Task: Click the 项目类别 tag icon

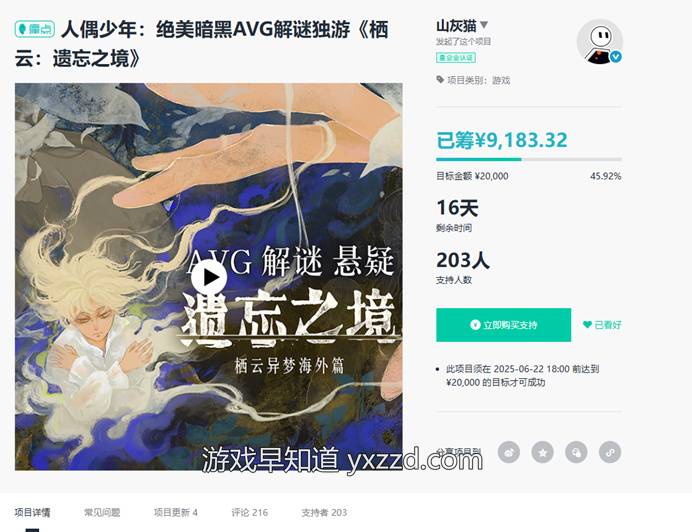Action: [x=440, y=79]
